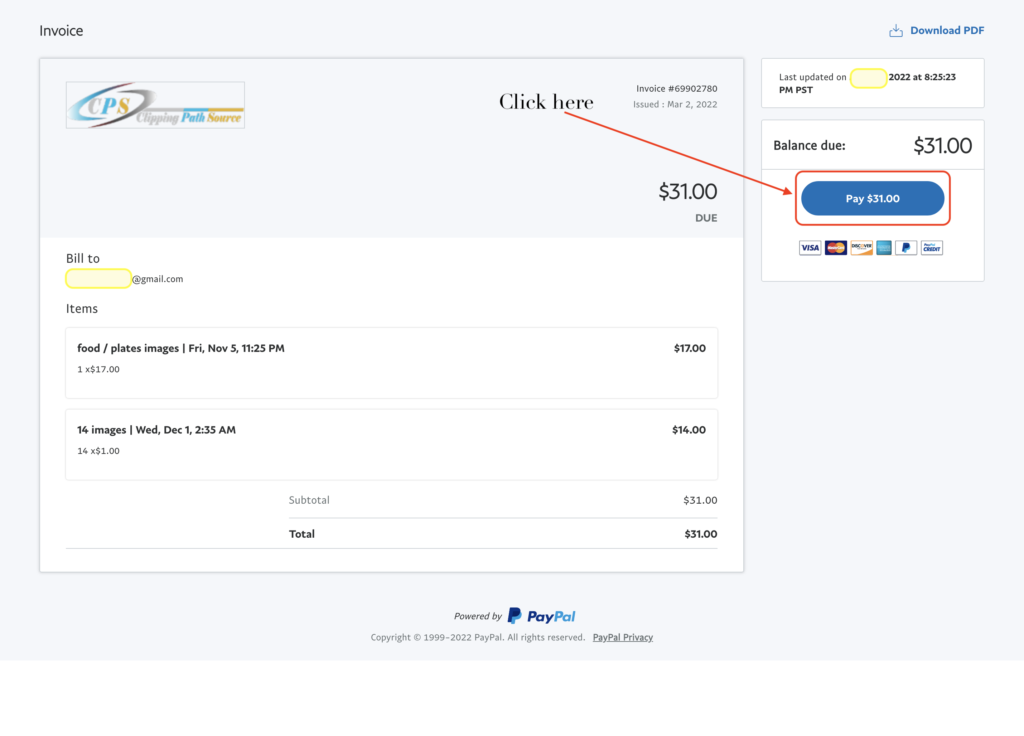1024x736 pixels.
Task: Select the PayPal Credit icon
Action: click(x=932, y=248)
